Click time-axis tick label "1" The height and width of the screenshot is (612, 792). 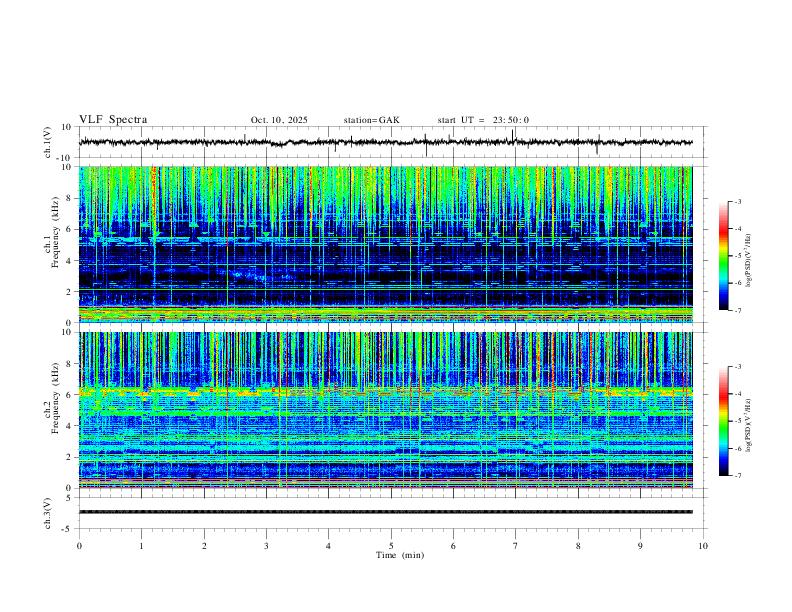[x=141, y=546]
